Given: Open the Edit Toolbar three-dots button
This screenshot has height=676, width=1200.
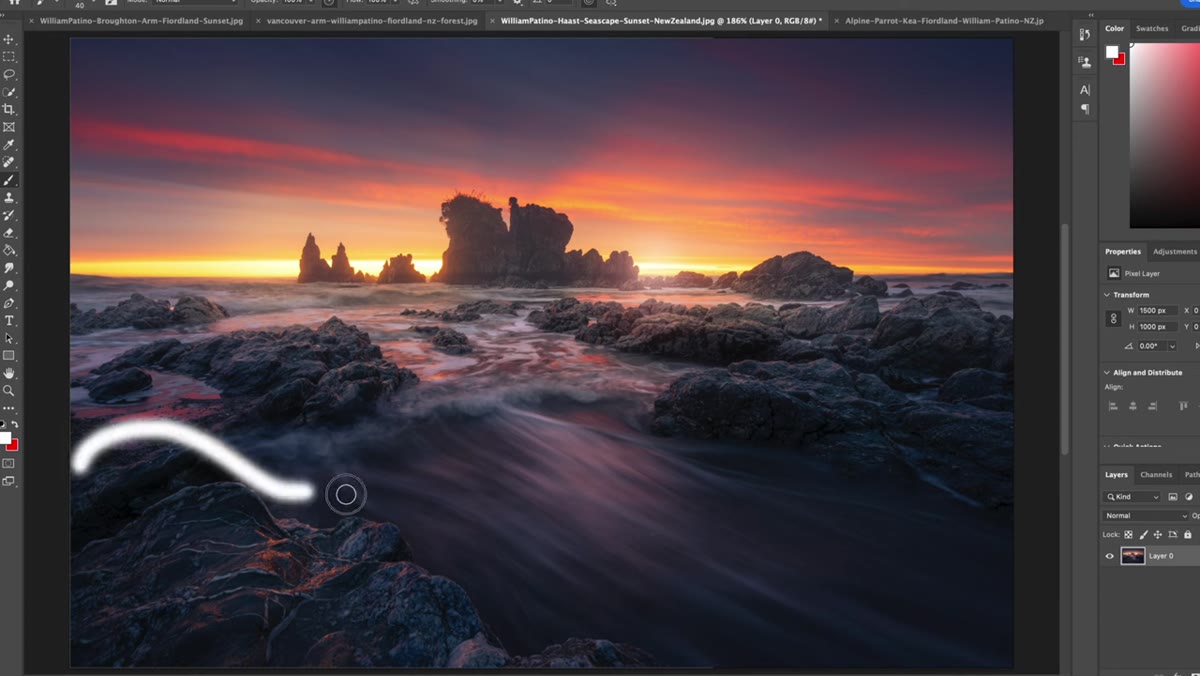Looking at the screenshot, I should 9,408.
